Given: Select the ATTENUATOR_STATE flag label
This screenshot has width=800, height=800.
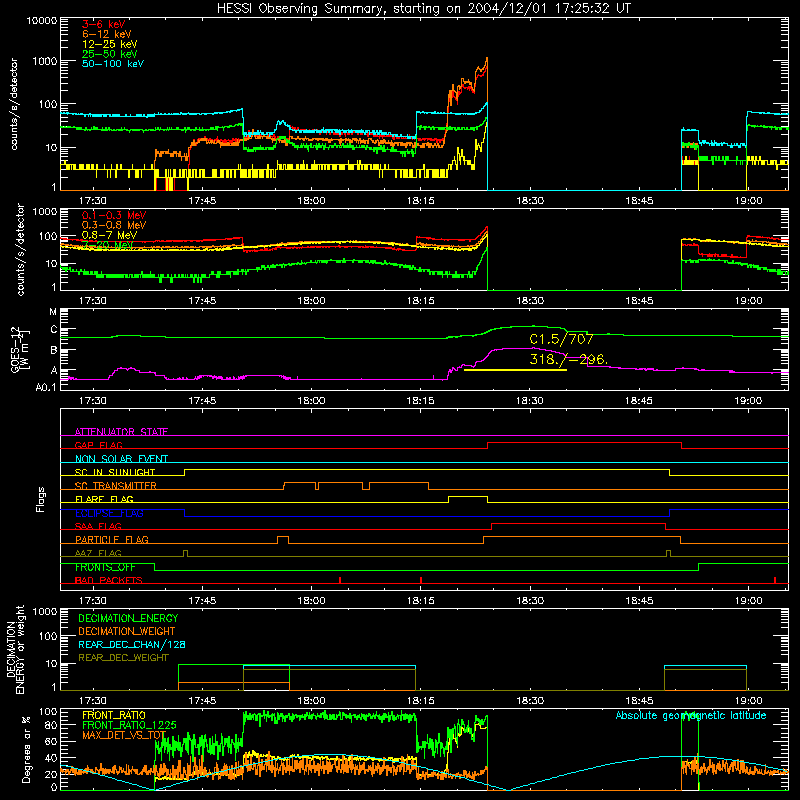Looking at the screenshot, I should (121, 432).
